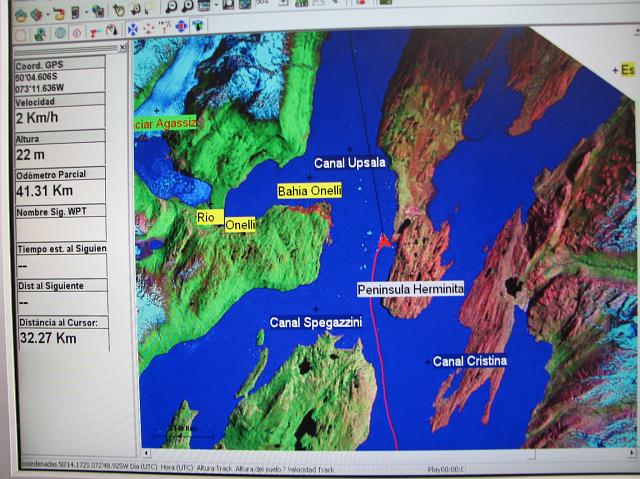Image resolution: width=640 pixels, height=479 pixels.
Task: Click the Velocidad Track status bar text
Action: (311, 469)
